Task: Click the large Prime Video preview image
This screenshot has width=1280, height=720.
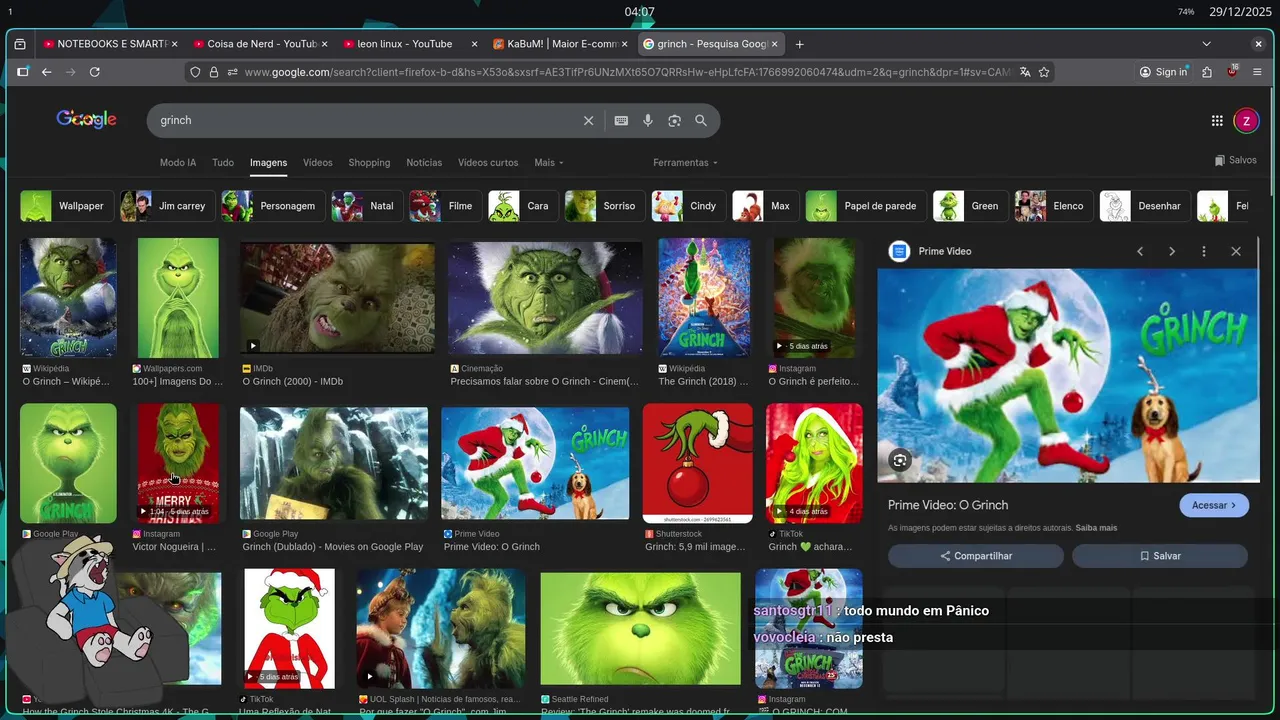Action: 1068,376
